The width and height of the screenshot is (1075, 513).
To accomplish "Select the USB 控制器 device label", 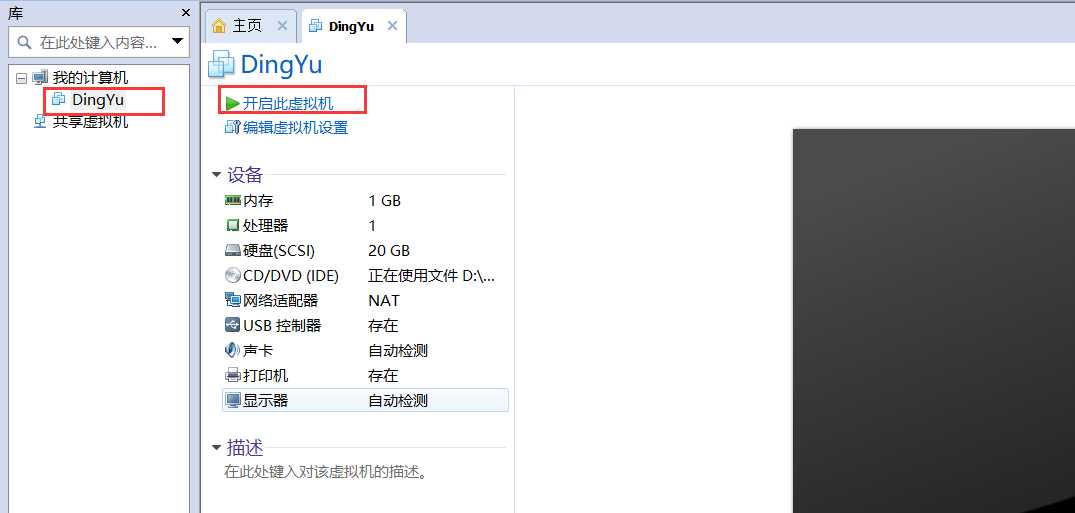I will (x=282, y=325).
